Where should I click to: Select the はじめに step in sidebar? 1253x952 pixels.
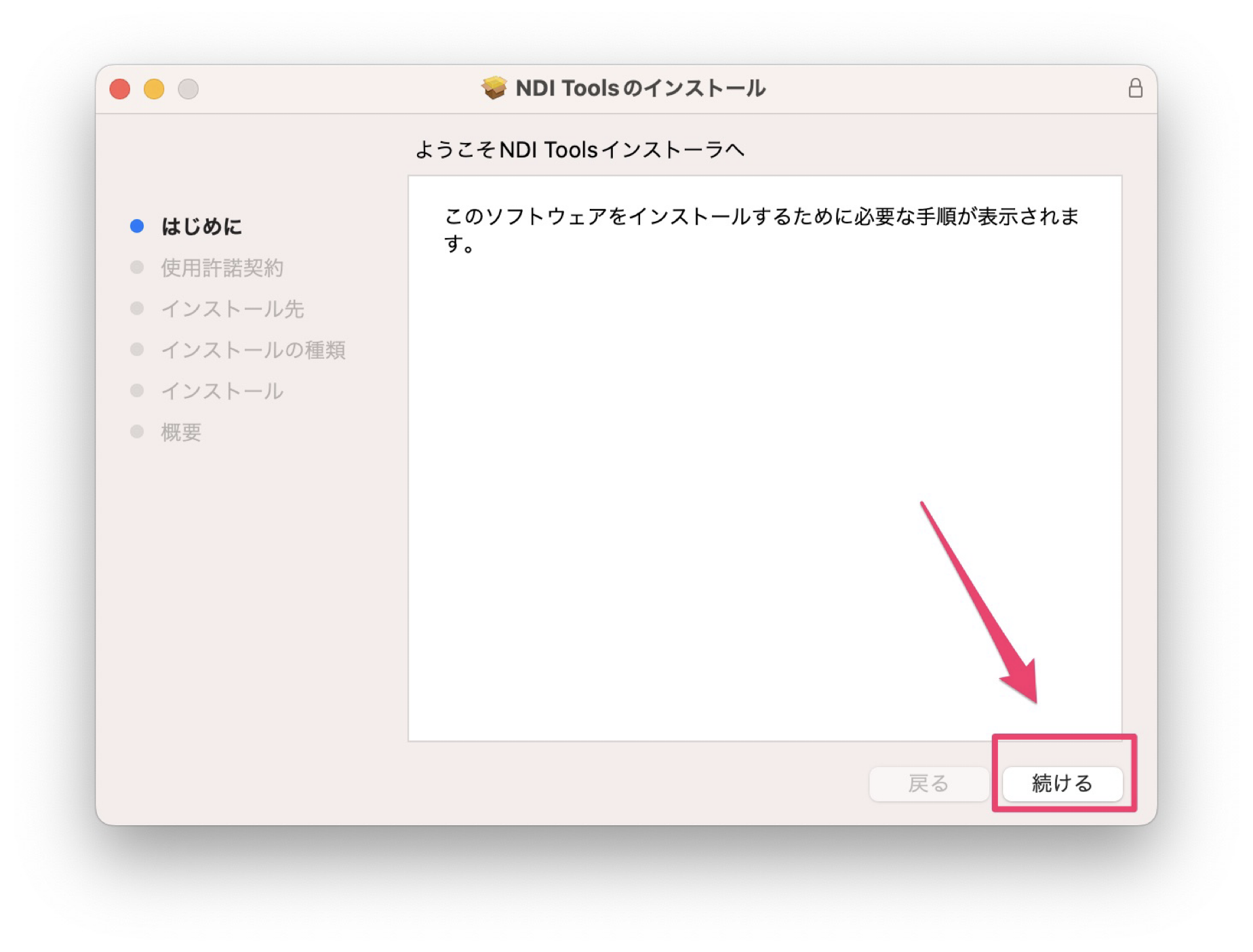point(201,226)
